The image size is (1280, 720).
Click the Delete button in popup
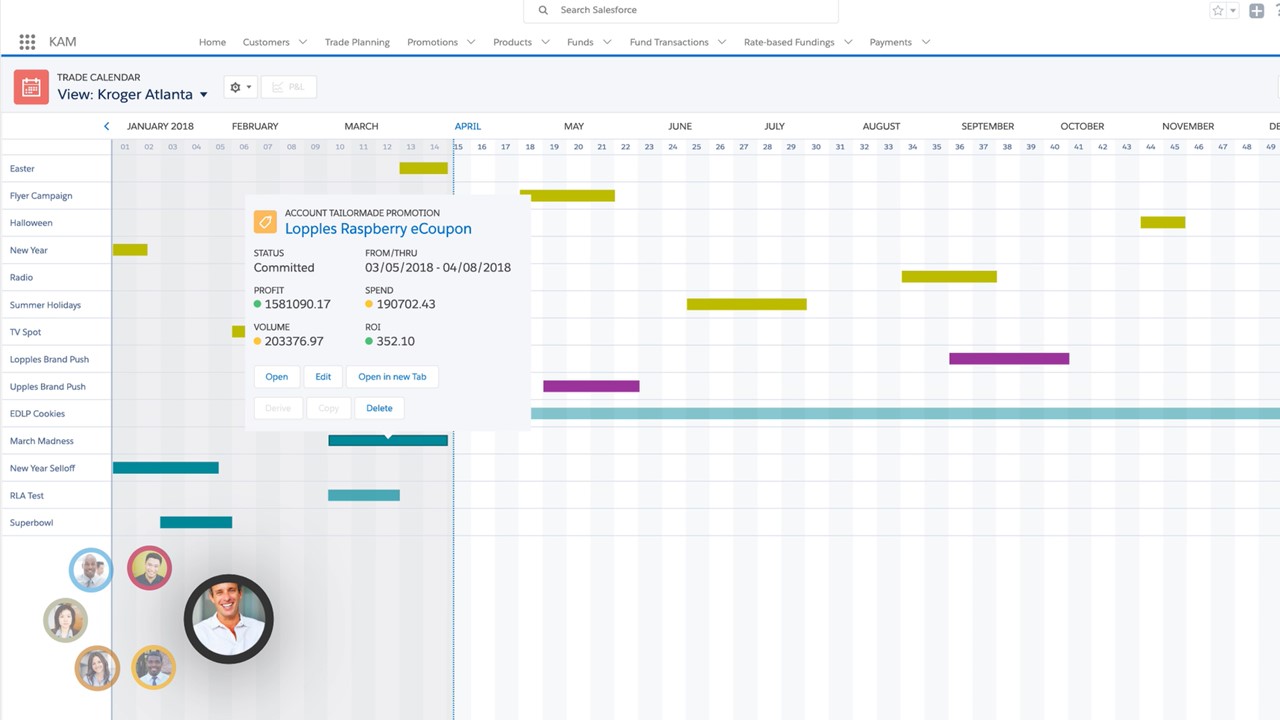[x=379, y=408]
